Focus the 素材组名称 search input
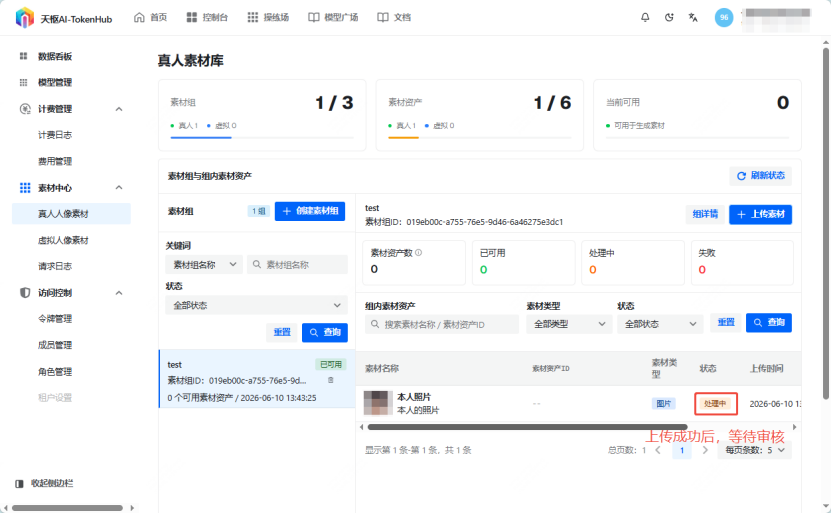The width and height of the screenshot is (831, 513). [297, 264]
